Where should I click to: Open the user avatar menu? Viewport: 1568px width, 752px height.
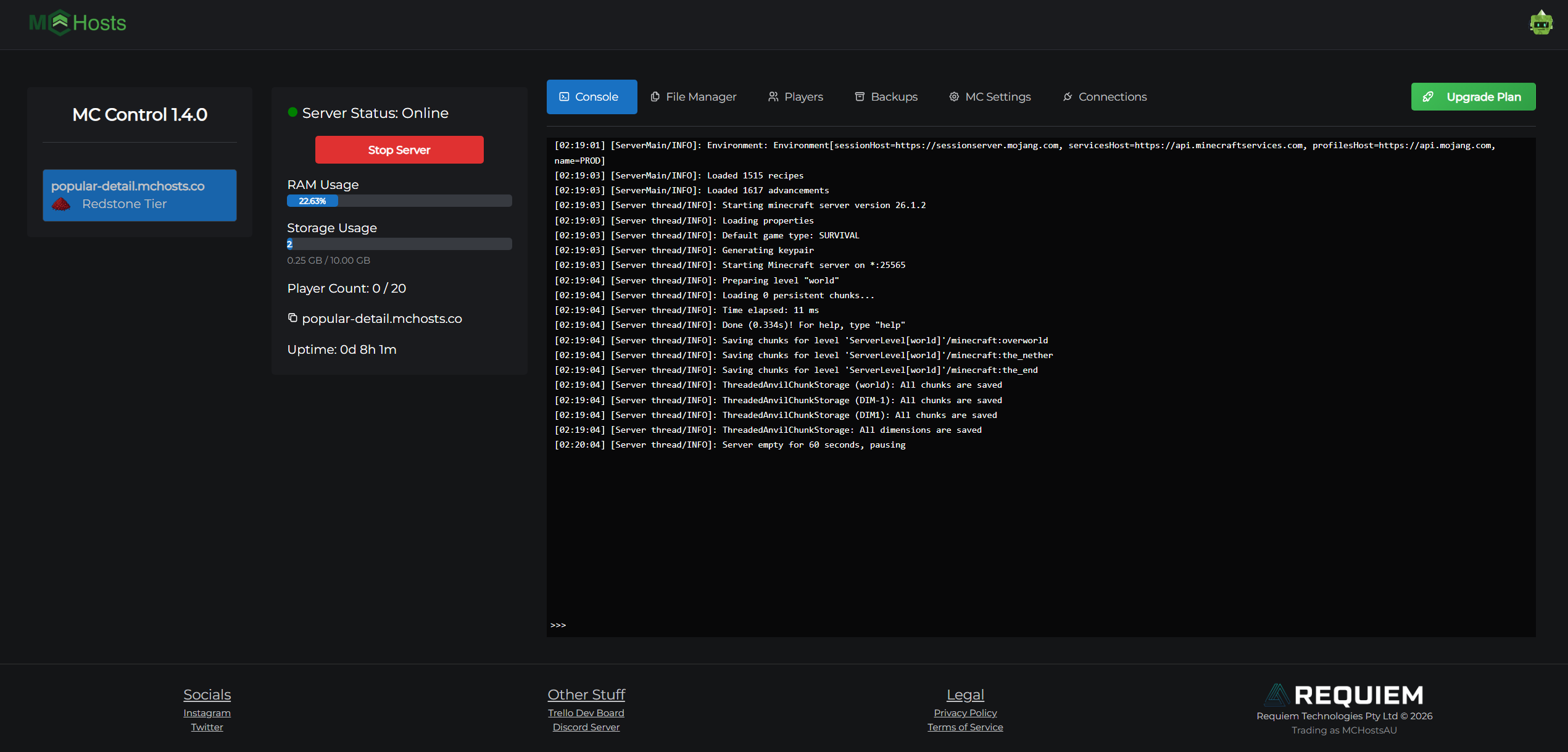(x=1541, y=23)
